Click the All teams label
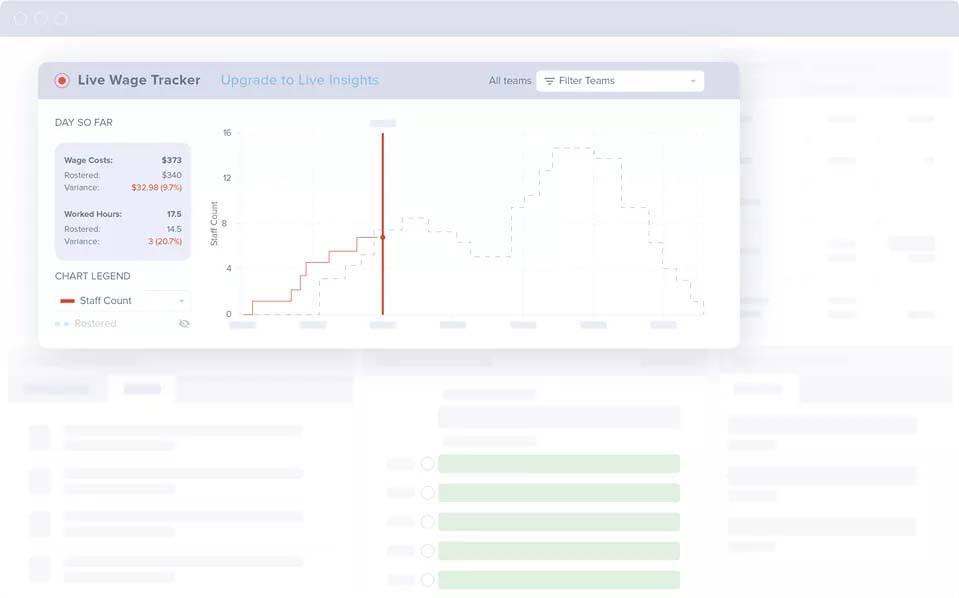This screenshot has width=959, height=598. tap(509, 81)
